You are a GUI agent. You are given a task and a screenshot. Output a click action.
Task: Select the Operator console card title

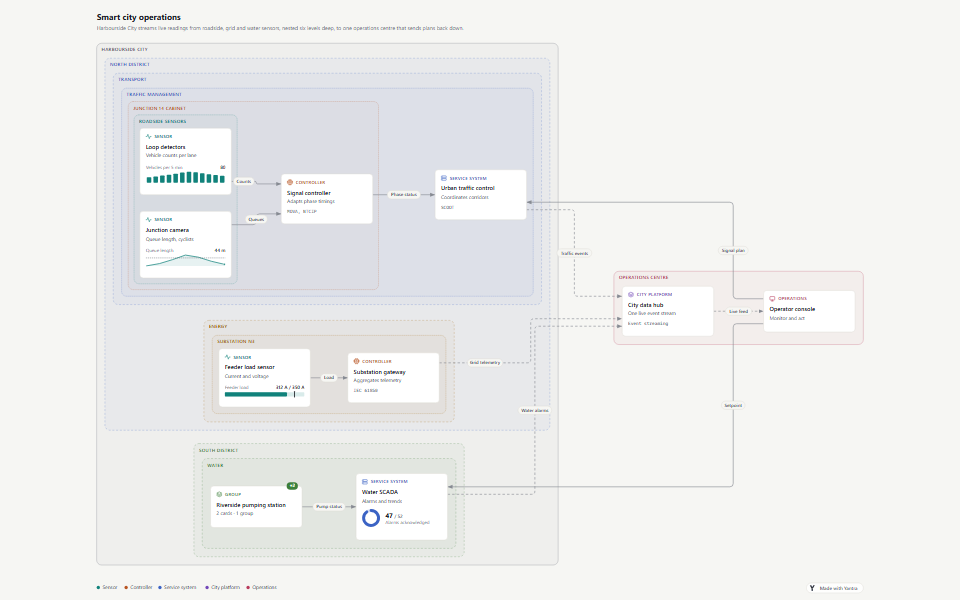tap(792, 309)
